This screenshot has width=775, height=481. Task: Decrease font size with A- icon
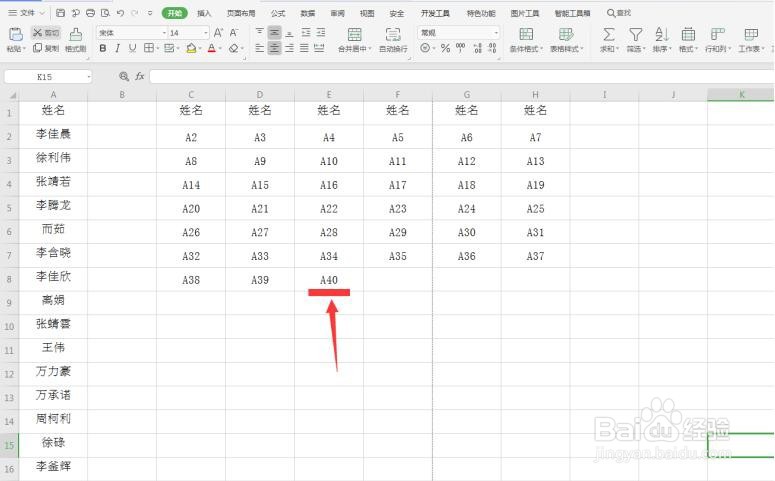click(x=234, y=33)
